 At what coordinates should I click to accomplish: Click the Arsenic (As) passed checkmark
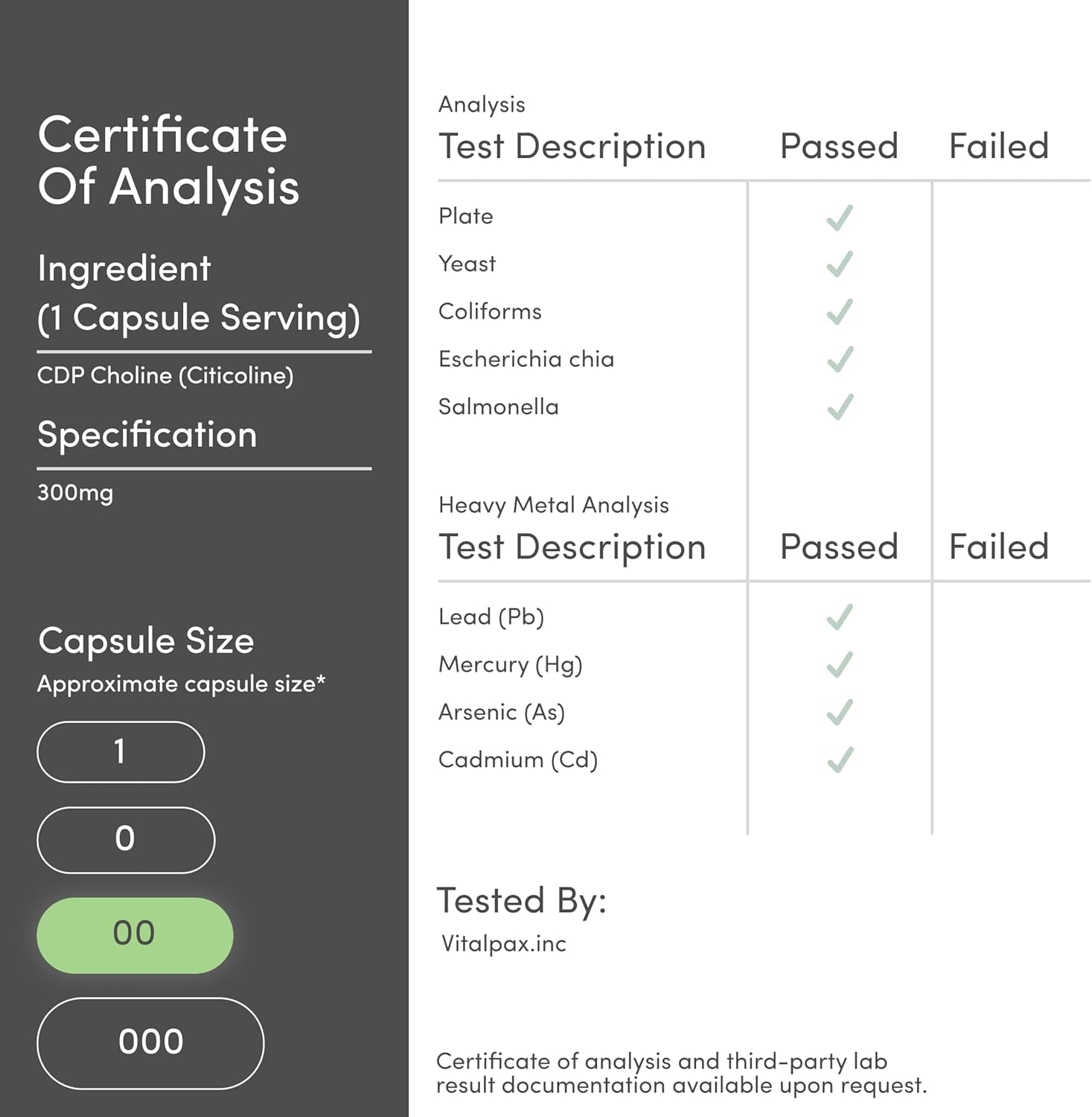point(840,713)
